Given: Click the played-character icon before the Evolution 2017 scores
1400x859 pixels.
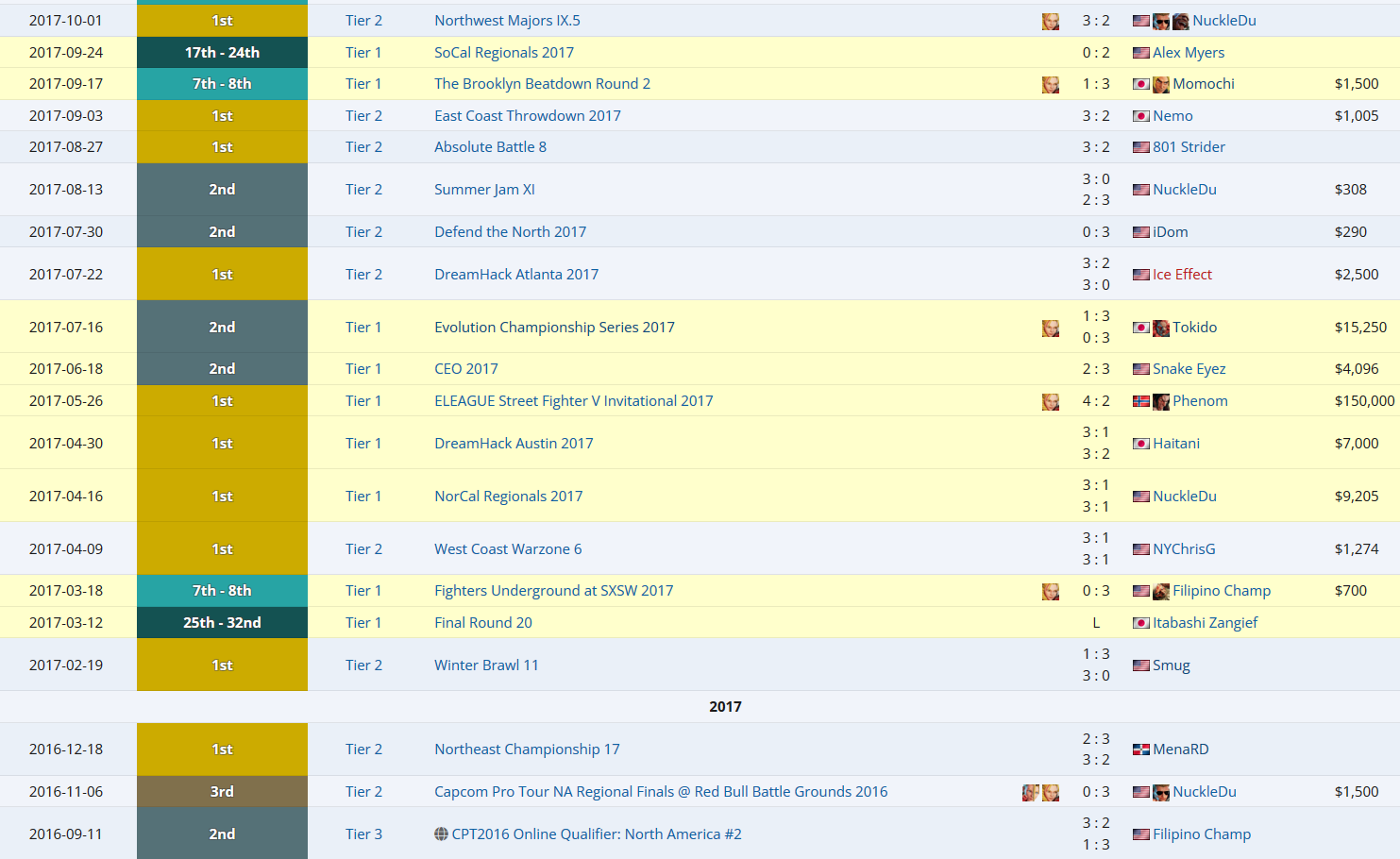Looking at the screenshot, I should pyautogui.click(x=1051, y=328).
